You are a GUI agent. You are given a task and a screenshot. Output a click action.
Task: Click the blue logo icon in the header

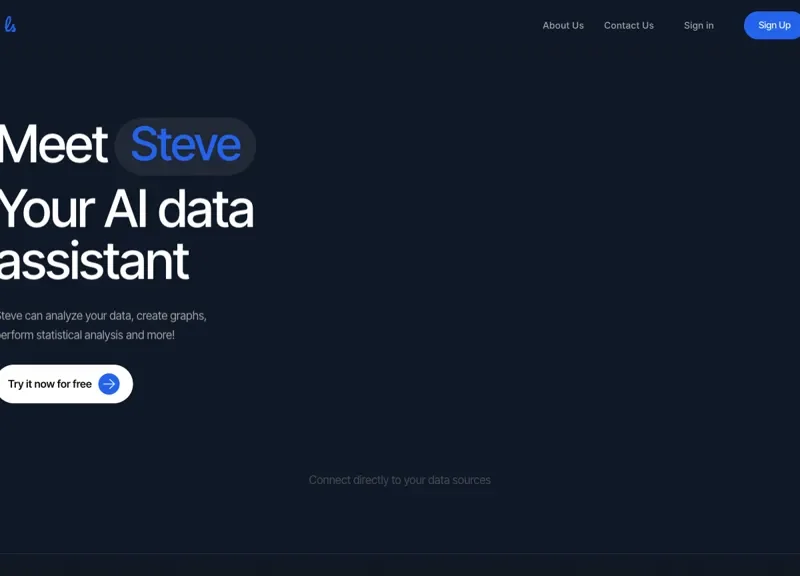pos(9,24)
